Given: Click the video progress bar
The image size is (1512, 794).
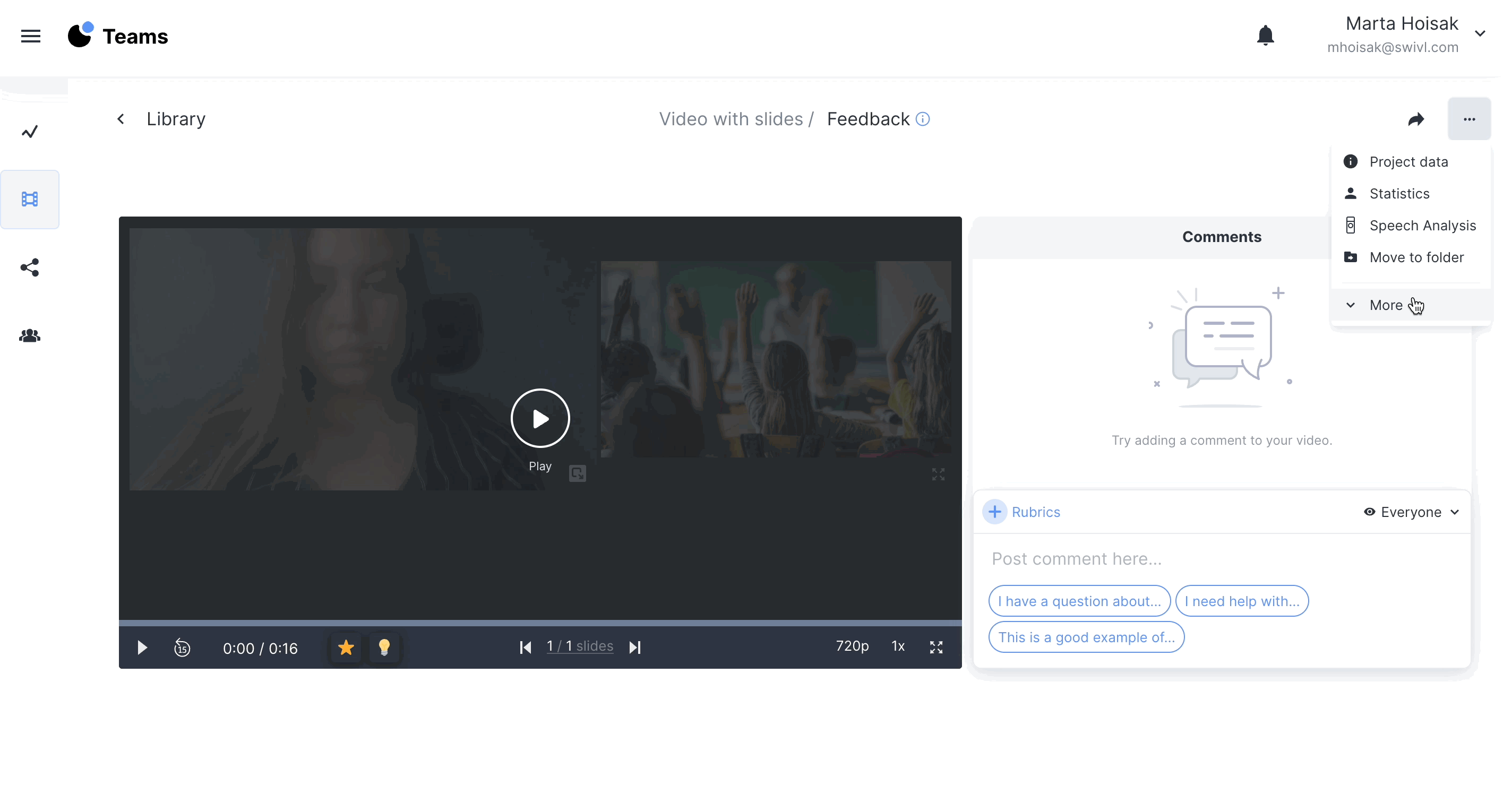Looking at the screenshot, I should click(x=540, y=623).
